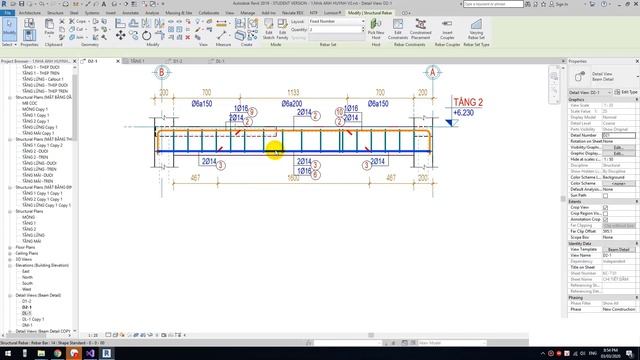
Task: Click the Color Scheme <none> button
Action: (x=618, y=184)
